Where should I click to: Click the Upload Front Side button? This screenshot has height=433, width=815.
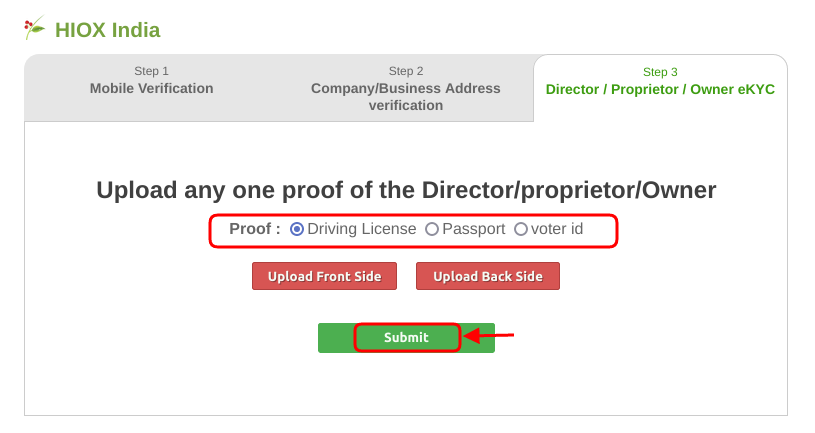[x=324, y=276]
